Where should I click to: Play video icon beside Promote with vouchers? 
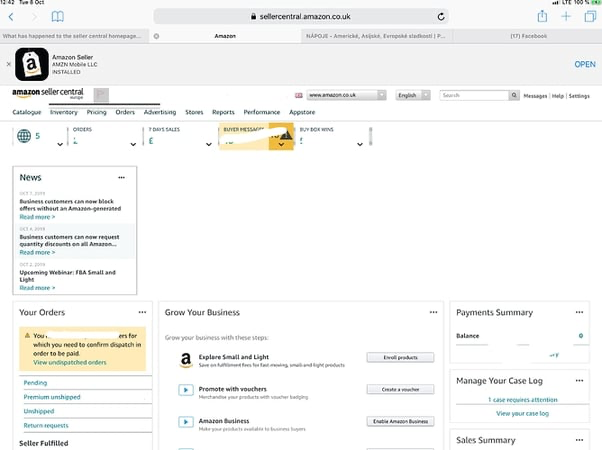[186, 390]
